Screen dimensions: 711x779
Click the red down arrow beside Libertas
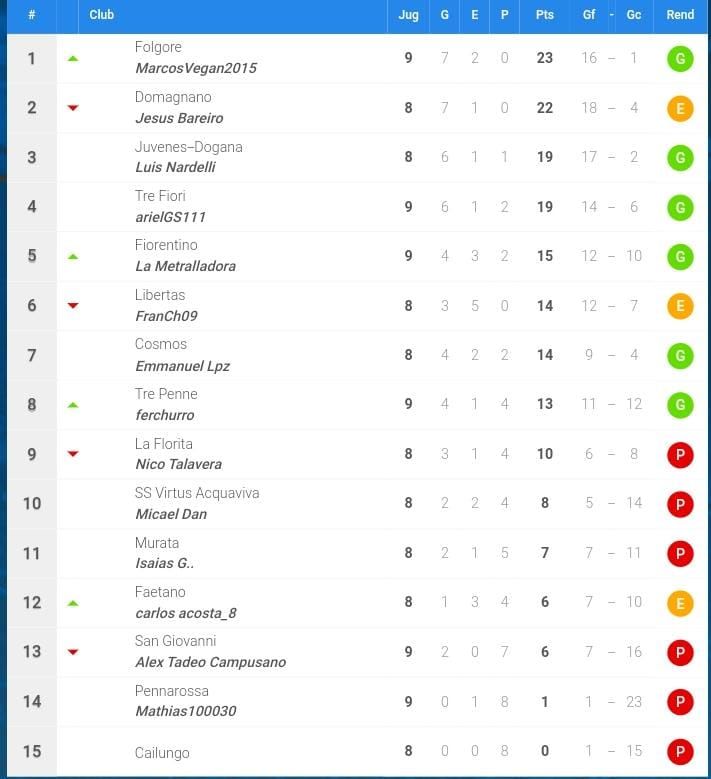click(73, 306)
